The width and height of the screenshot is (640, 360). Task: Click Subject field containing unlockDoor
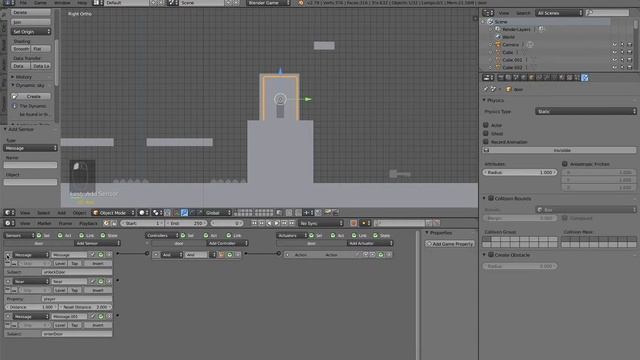(77, 272)
